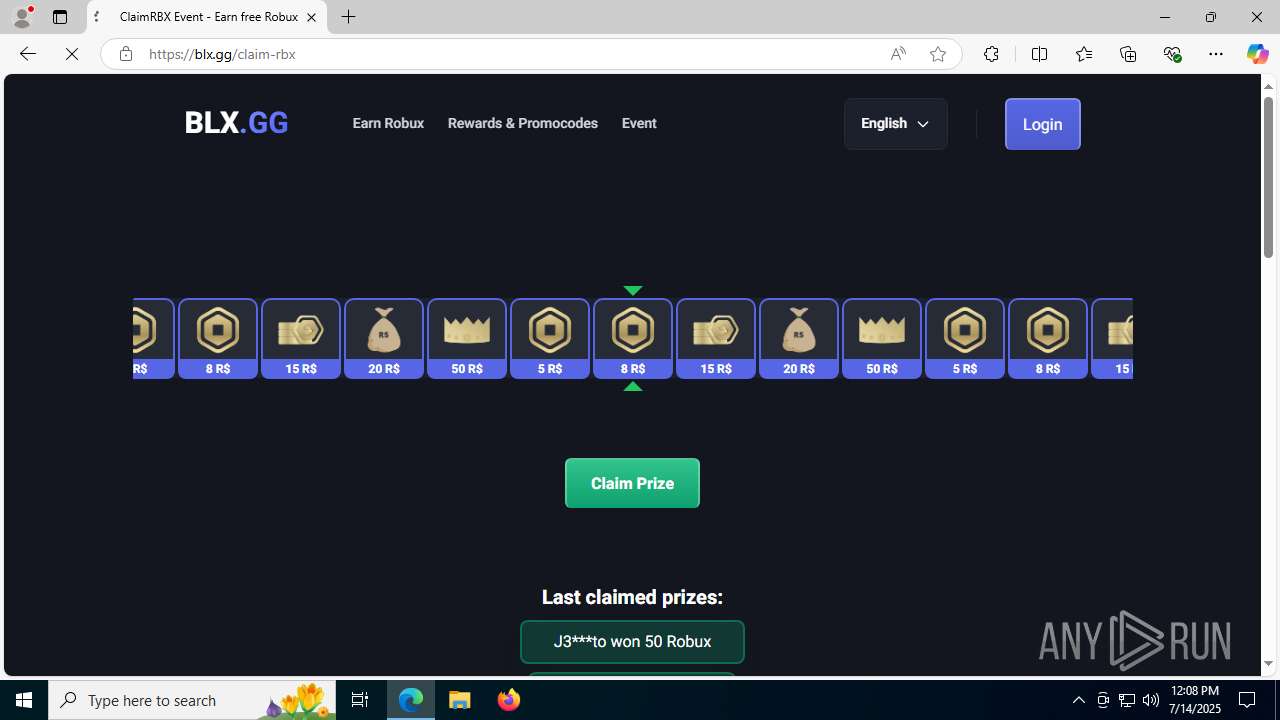Click the scrollbar down arrow
The width and height of the screenshot is (1280, 720).
click(1268, 664)
